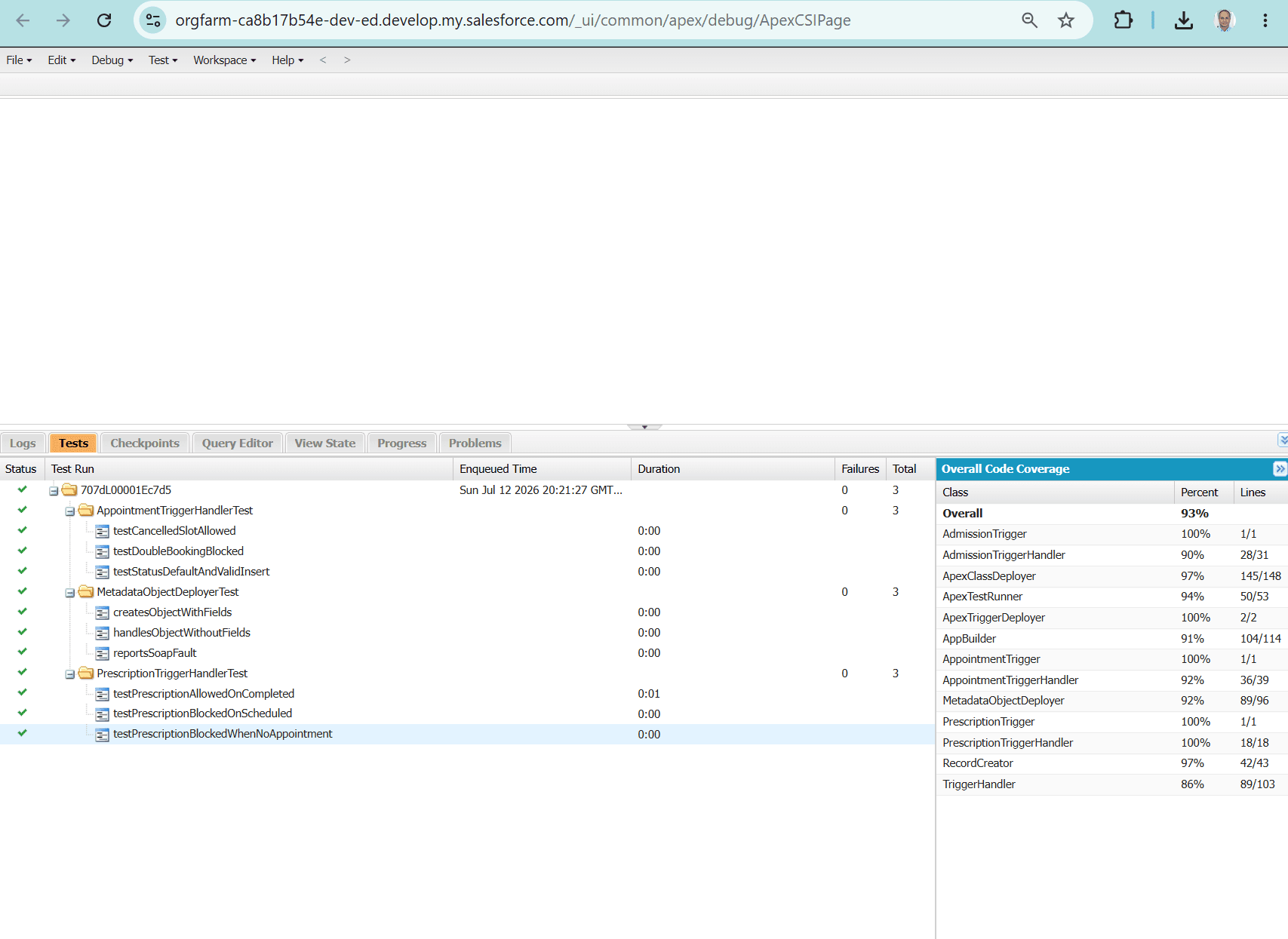Switch to the Logs tab
Viewport: 1288px width, 939px height.
point(23,443)
